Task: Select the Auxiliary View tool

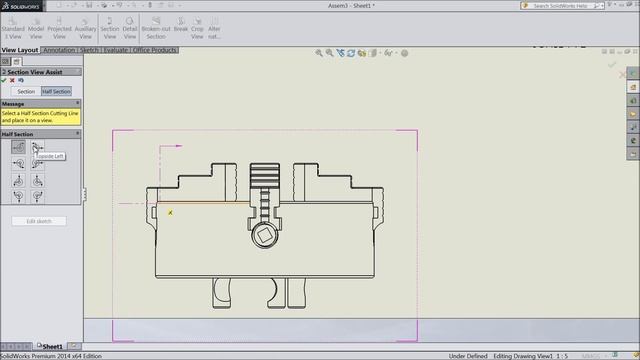Action: click(85, 28)
